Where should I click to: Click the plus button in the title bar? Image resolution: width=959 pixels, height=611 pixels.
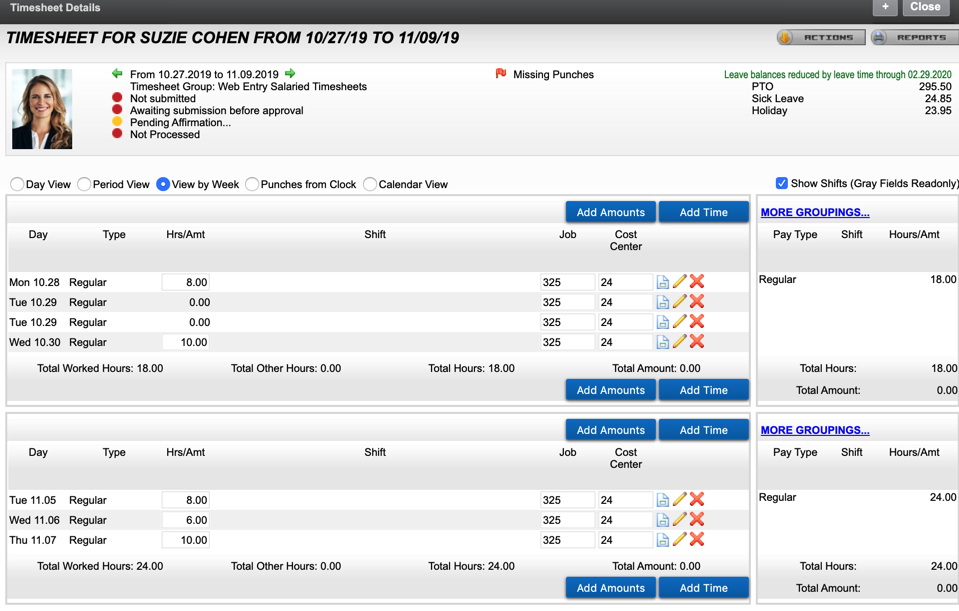[x=884, y=8]
